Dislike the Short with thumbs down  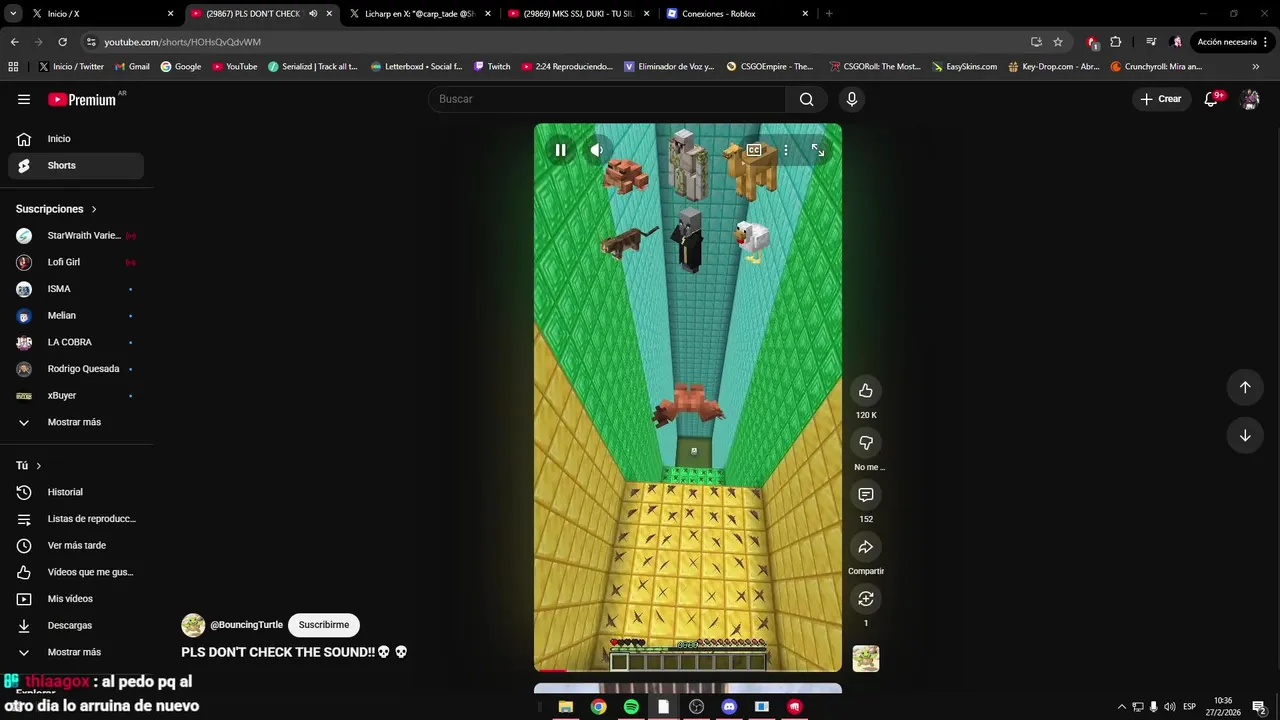coord(866,443)
